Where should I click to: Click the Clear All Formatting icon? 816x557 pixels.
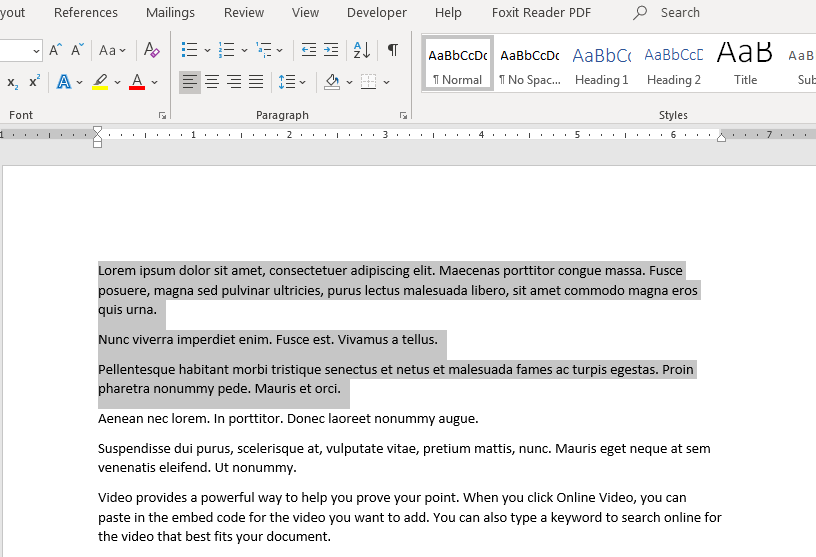tap(151, 50)
